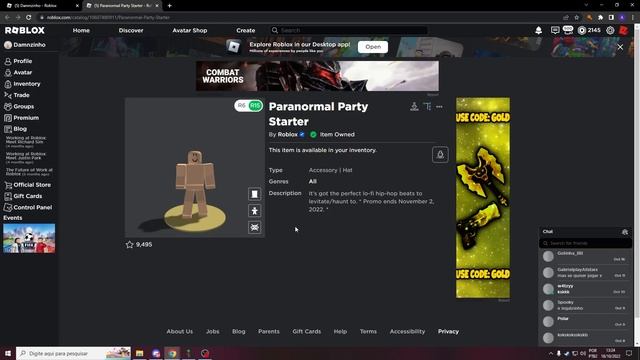
Task: Open a new browser tab
Action: 169,6
